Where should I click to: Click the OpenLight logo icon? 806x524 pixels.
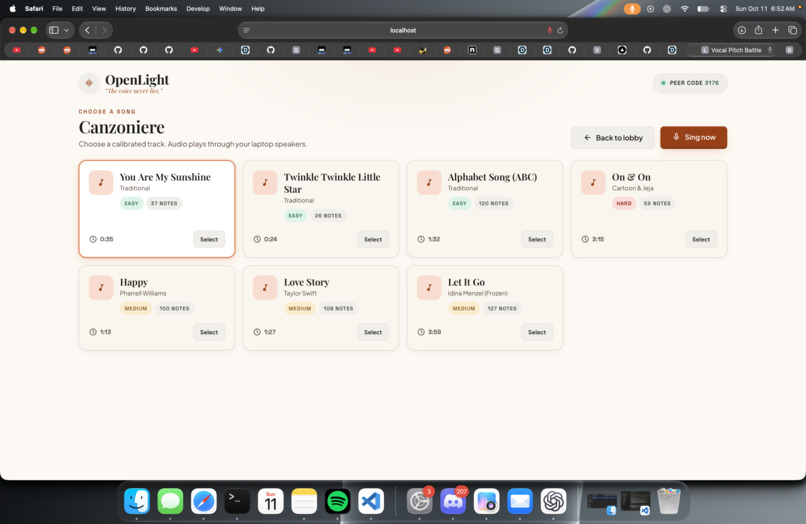(89, 83)
